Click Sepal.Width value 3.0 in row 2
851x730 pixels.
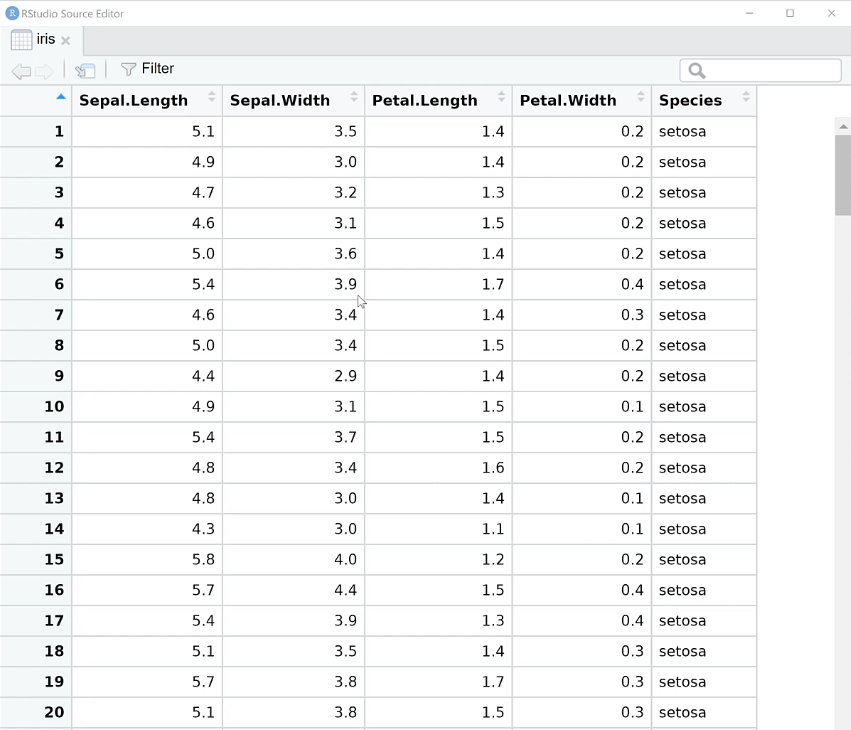coord(345,162)
